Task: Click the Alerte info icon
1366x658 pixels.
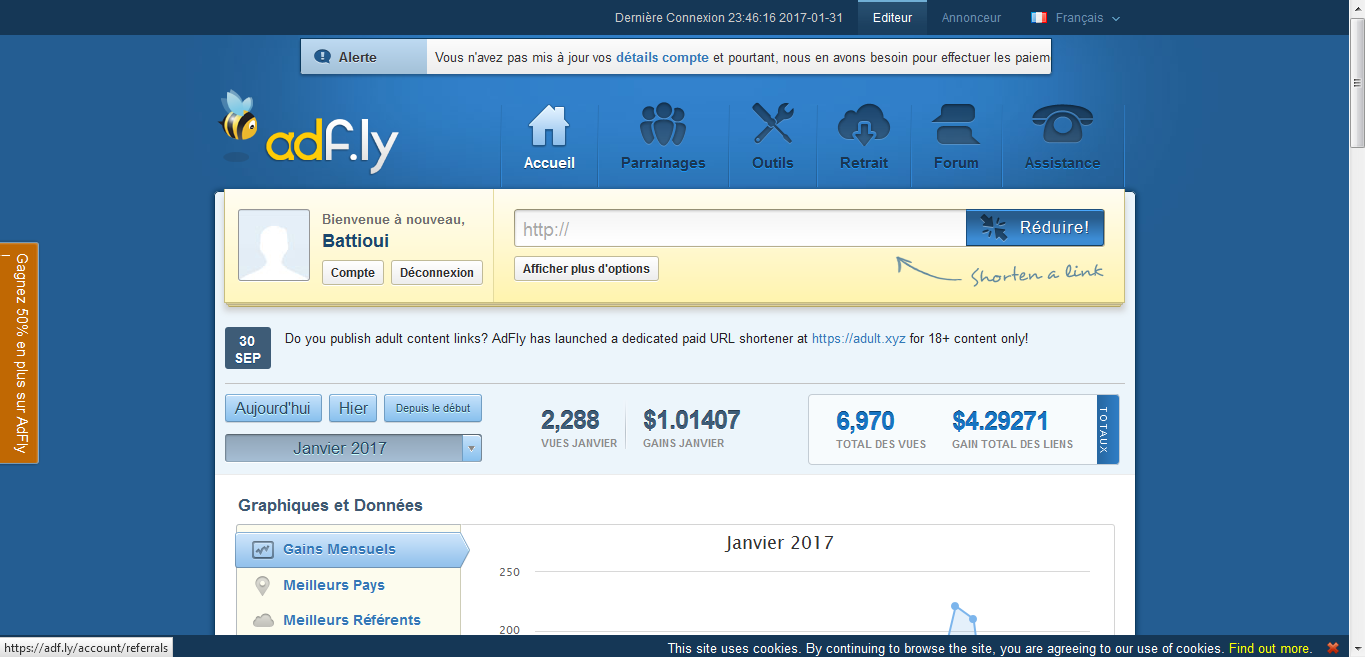Action: (323, 57)
